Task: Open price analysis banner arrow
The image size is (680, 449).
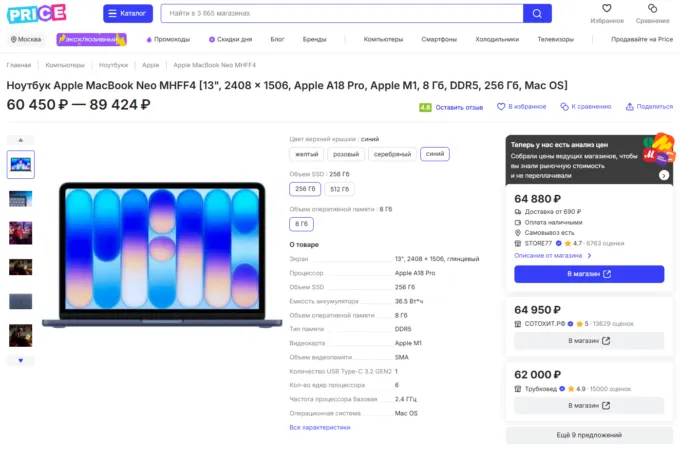Action: 664,175
